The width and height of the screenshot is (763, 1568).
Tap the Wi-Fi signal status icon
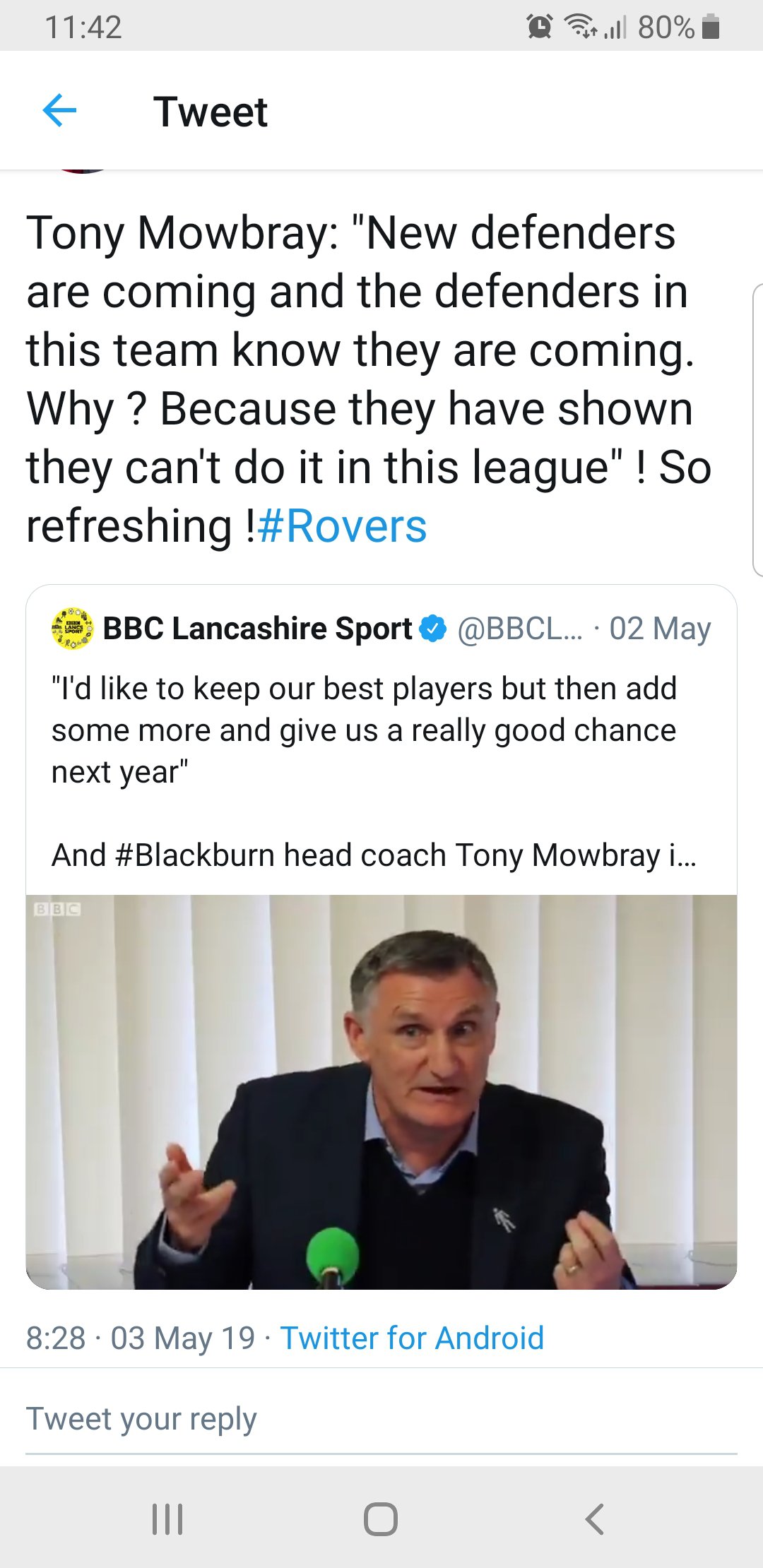click(x=580, y=27)
